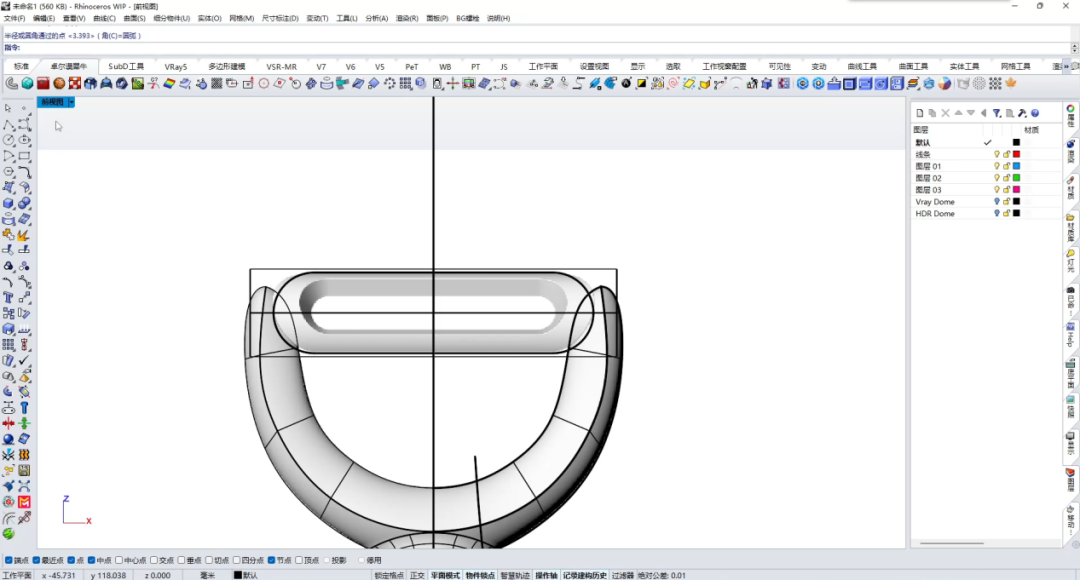Toggle the 端点 (End) osnap checkbox
Screen dimensions: 1080x580
click(x=8, y=560)
